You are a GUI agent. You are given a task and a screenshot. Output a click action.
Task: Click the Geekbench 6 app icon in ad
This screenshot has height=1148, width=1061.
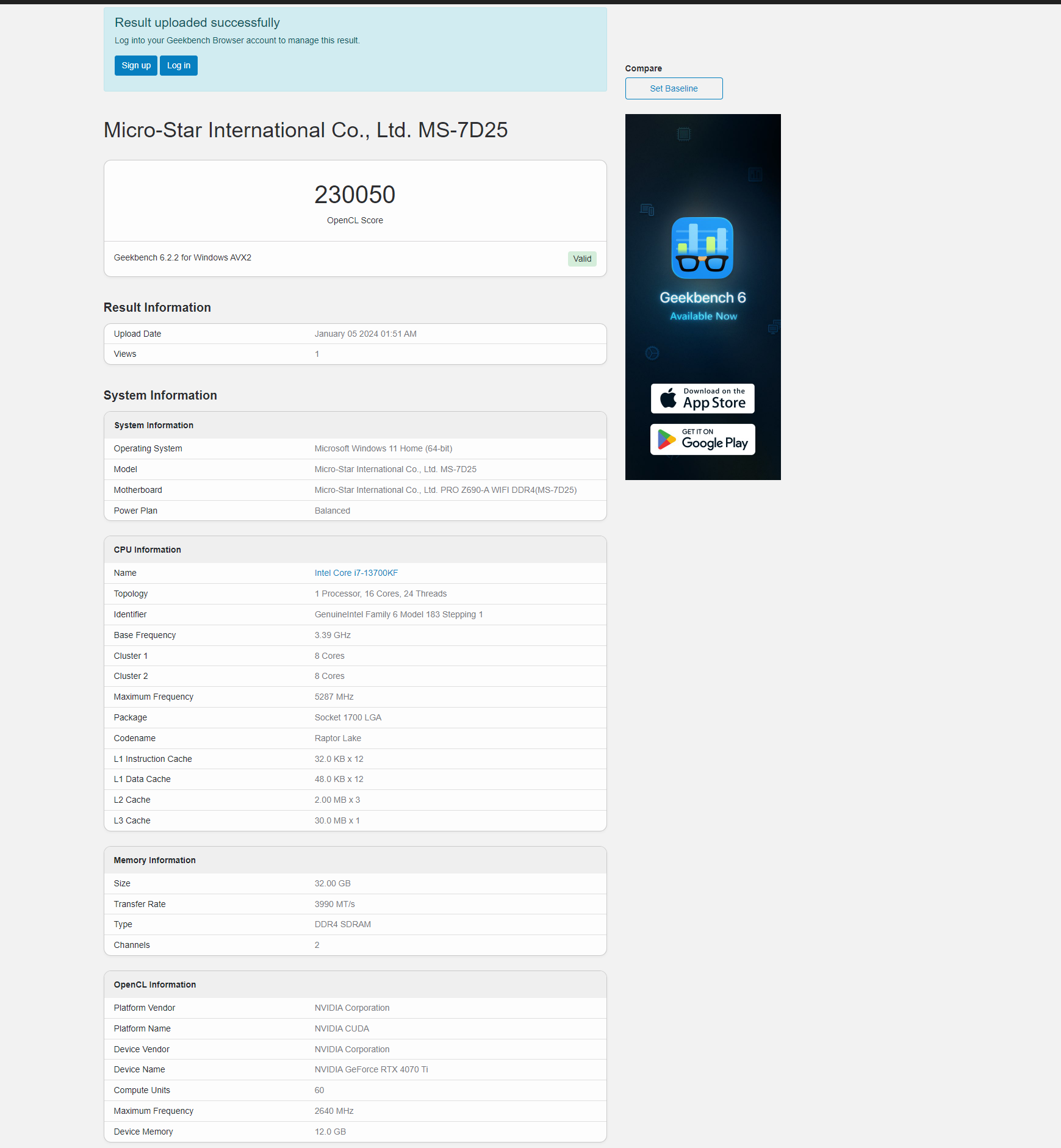[702, 248]
